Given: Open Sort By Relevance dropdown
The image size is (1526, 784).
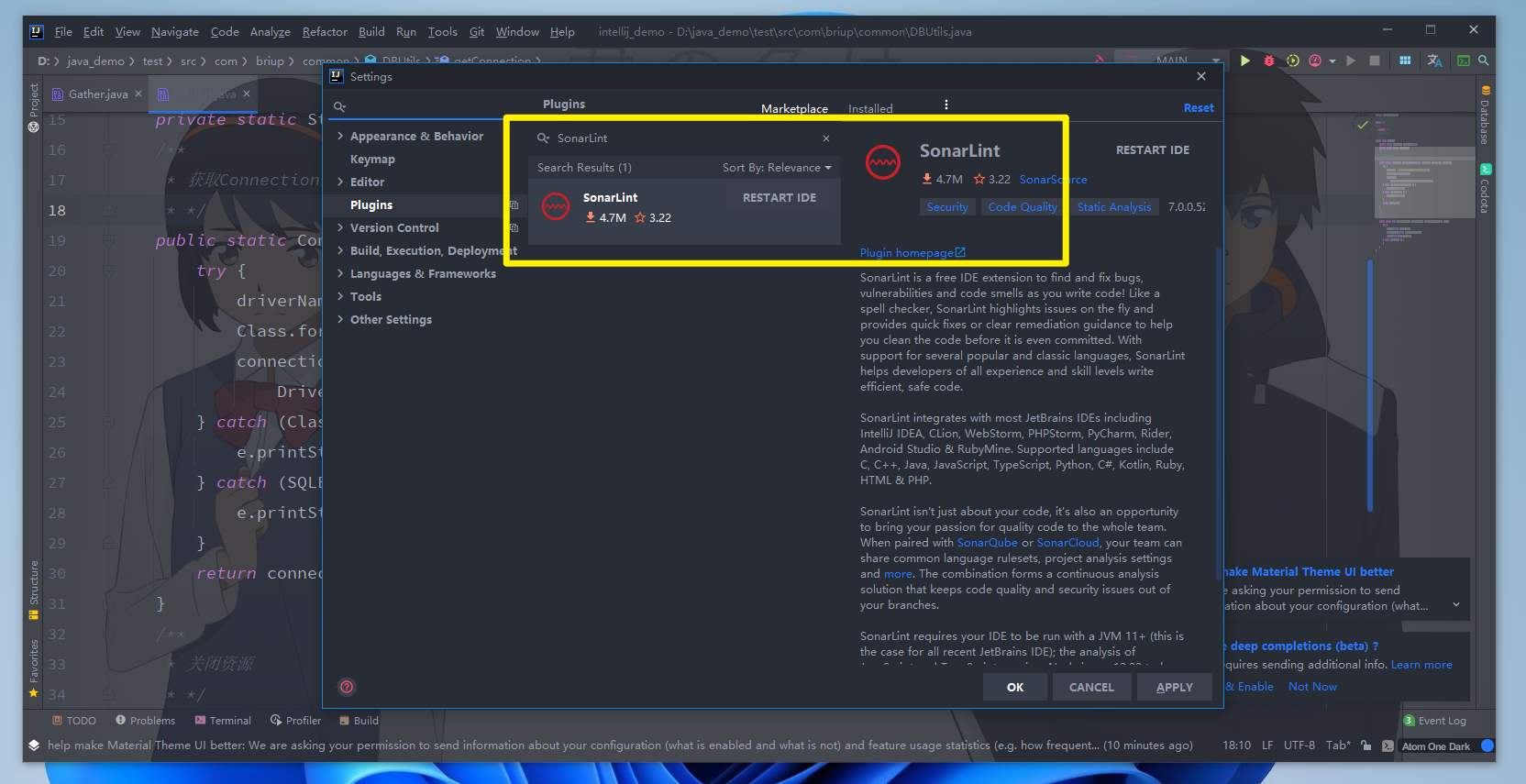Looking at the screenshot, I should click(777, 168).
